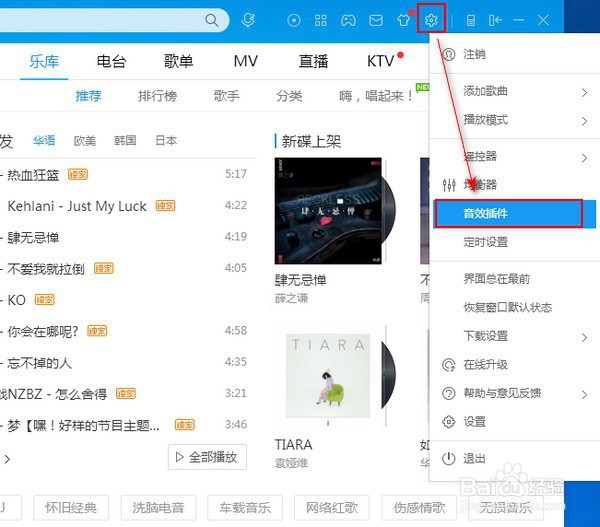Open the skin T-shirt icon
600x527 pixels.
(403, 20)
